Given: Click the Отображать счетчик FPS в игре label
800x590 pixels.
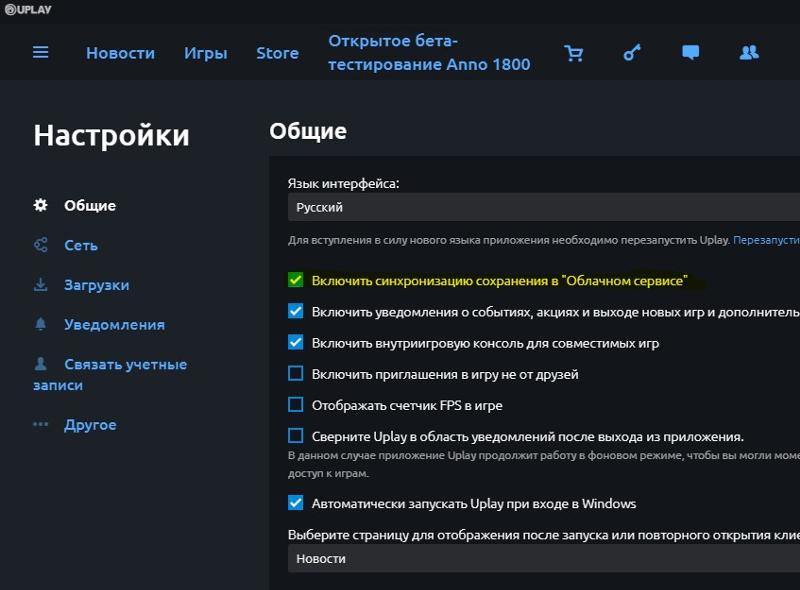Looking at the screenshot, I should pyautogui.click(x=407, y=405).
